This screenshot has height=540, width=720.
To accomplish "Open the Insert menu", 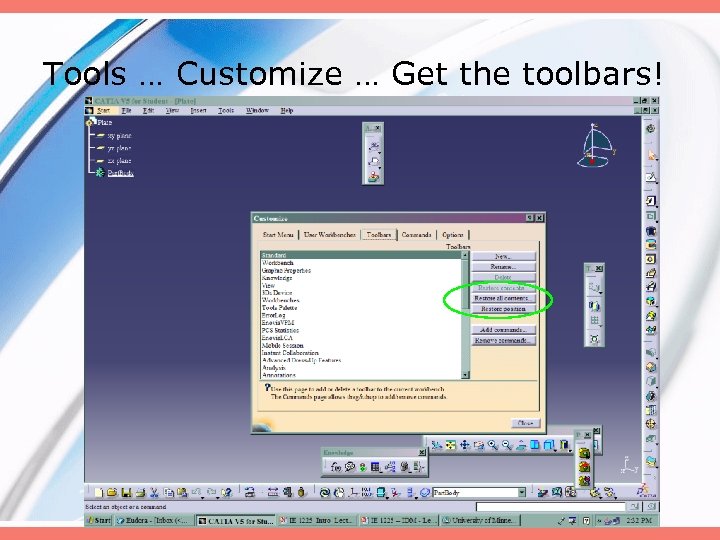I will pyautogui.click(x=198, y=111).
